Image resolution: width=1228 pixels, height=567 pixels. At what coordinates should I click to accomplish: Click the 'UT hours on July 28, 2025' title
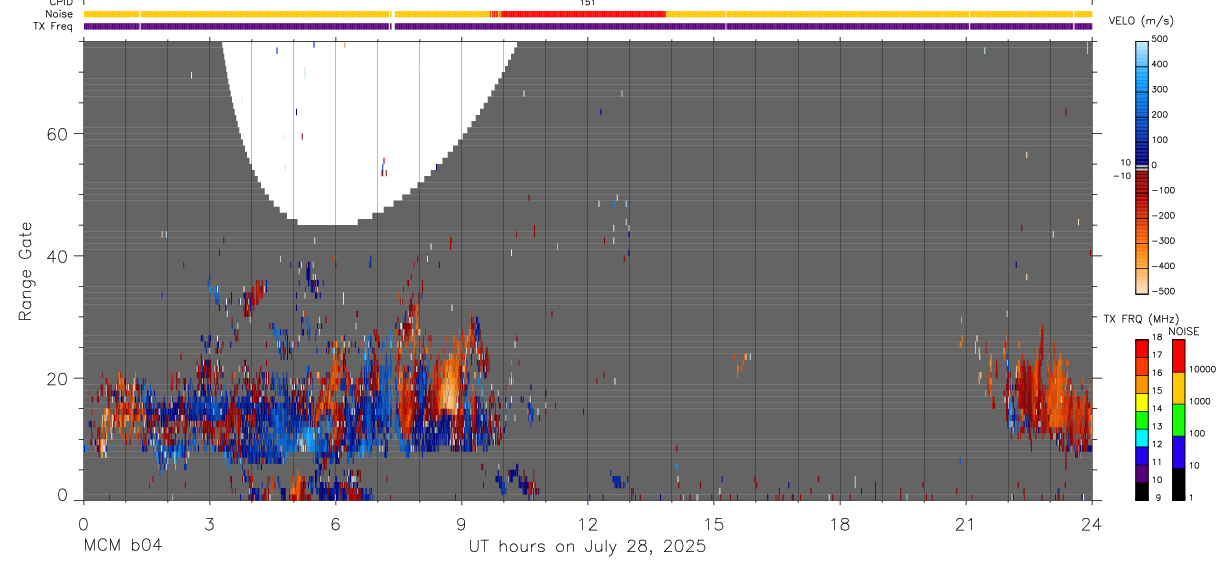[x=587, y=547]
